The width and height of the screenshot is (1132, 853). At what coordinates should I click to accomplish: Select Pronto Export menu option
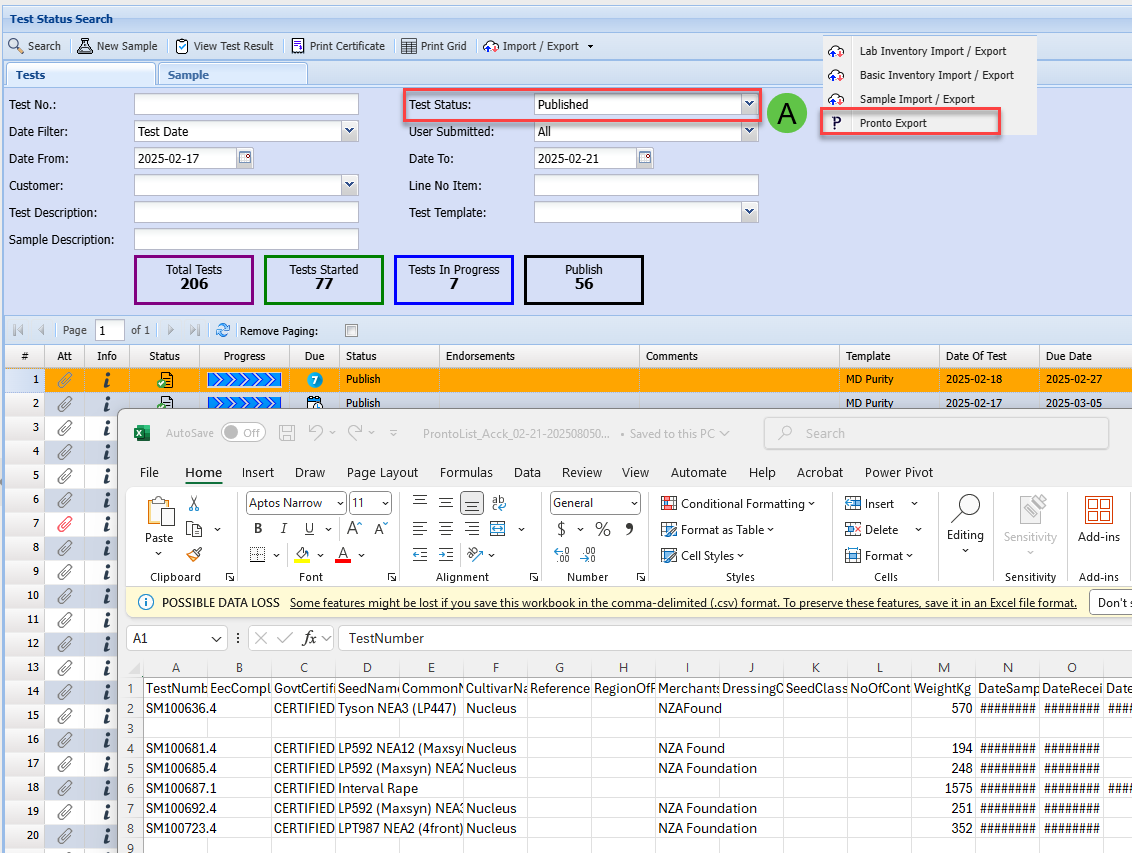click(x=892, y=123)
